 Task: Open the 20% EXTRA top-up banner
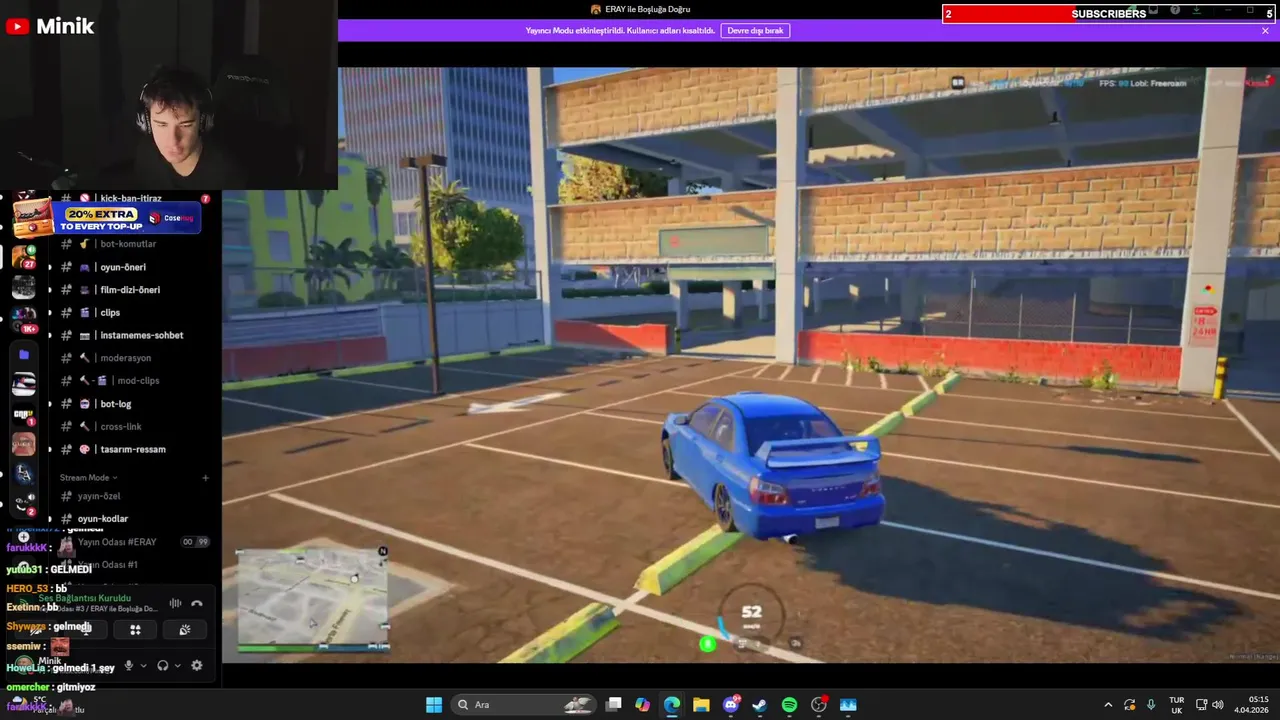105,219
